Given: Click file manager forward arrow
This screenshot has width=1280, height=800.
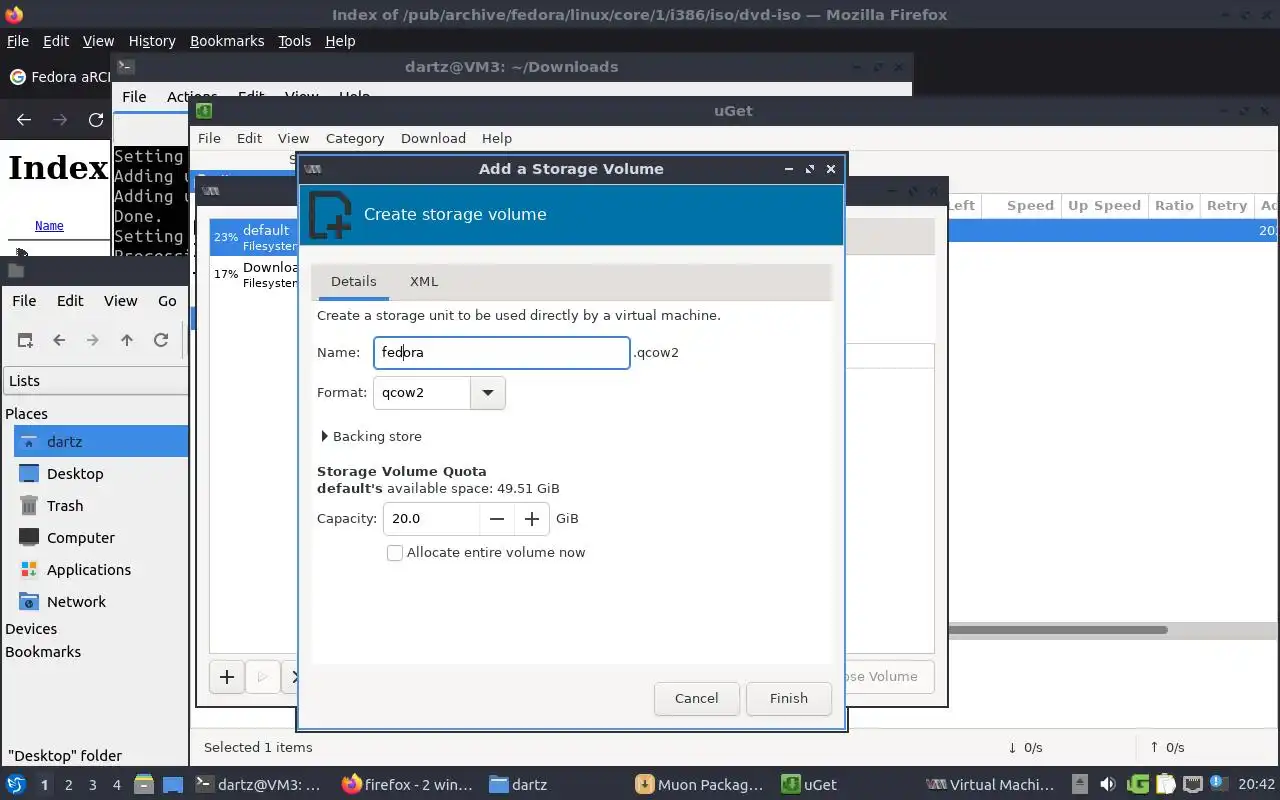Looking at the screenshot, I should tap(93, 340).
